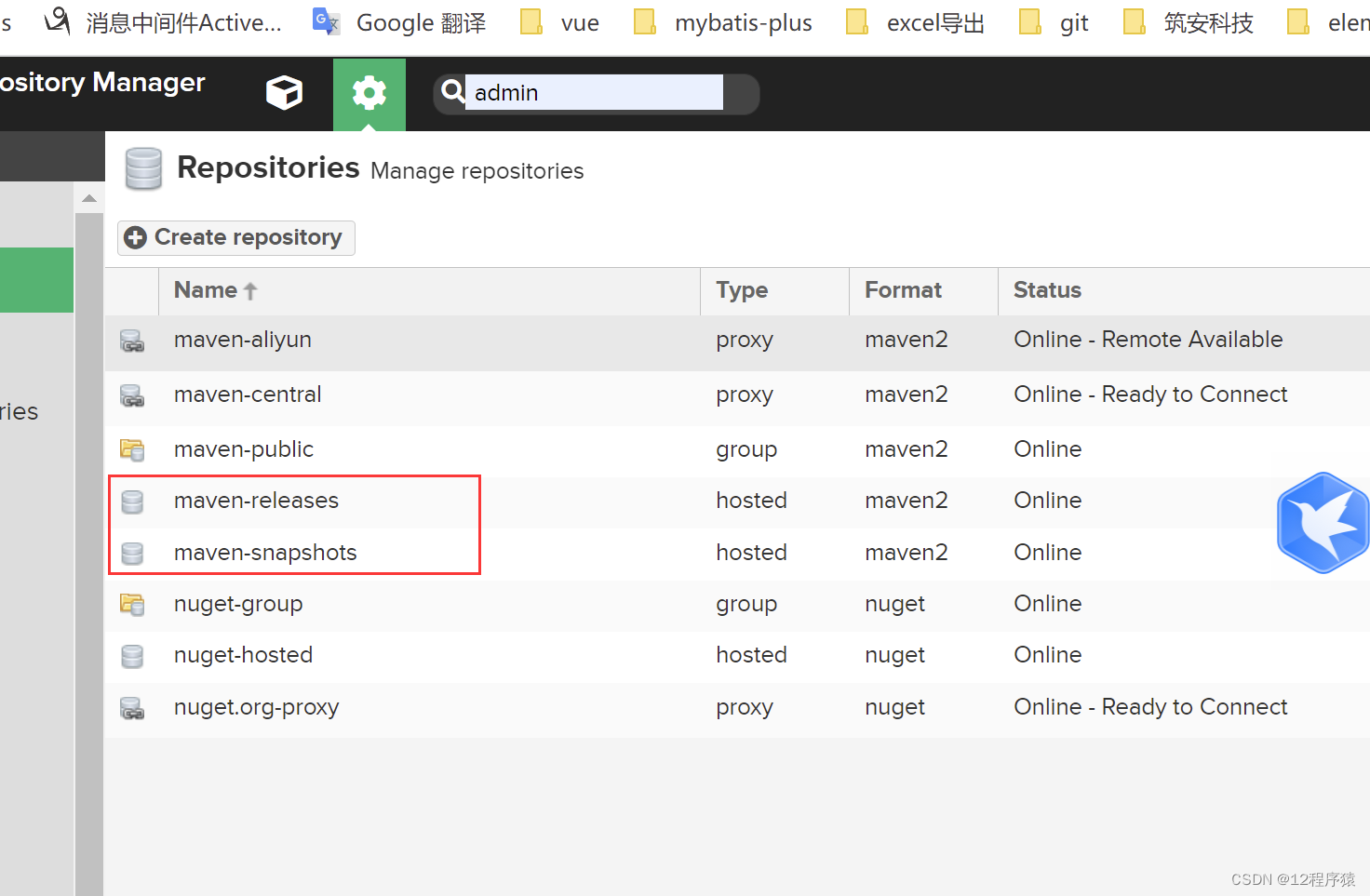Open the Google 翻译 bookmark

point(399,22)
